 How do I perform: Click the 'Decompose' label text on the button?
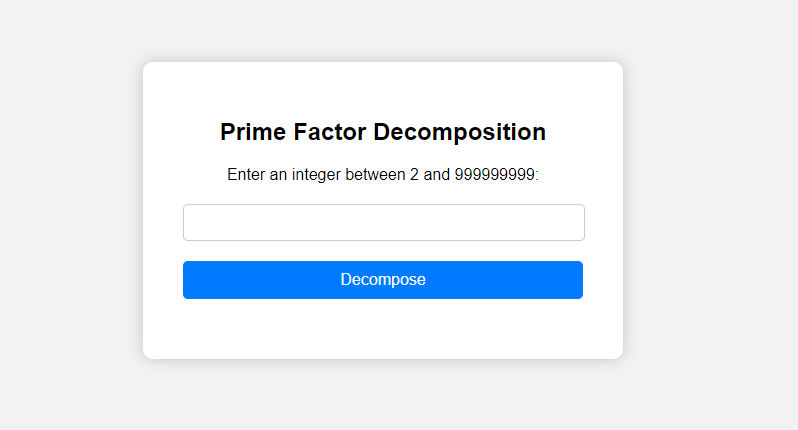click(383, 280)
